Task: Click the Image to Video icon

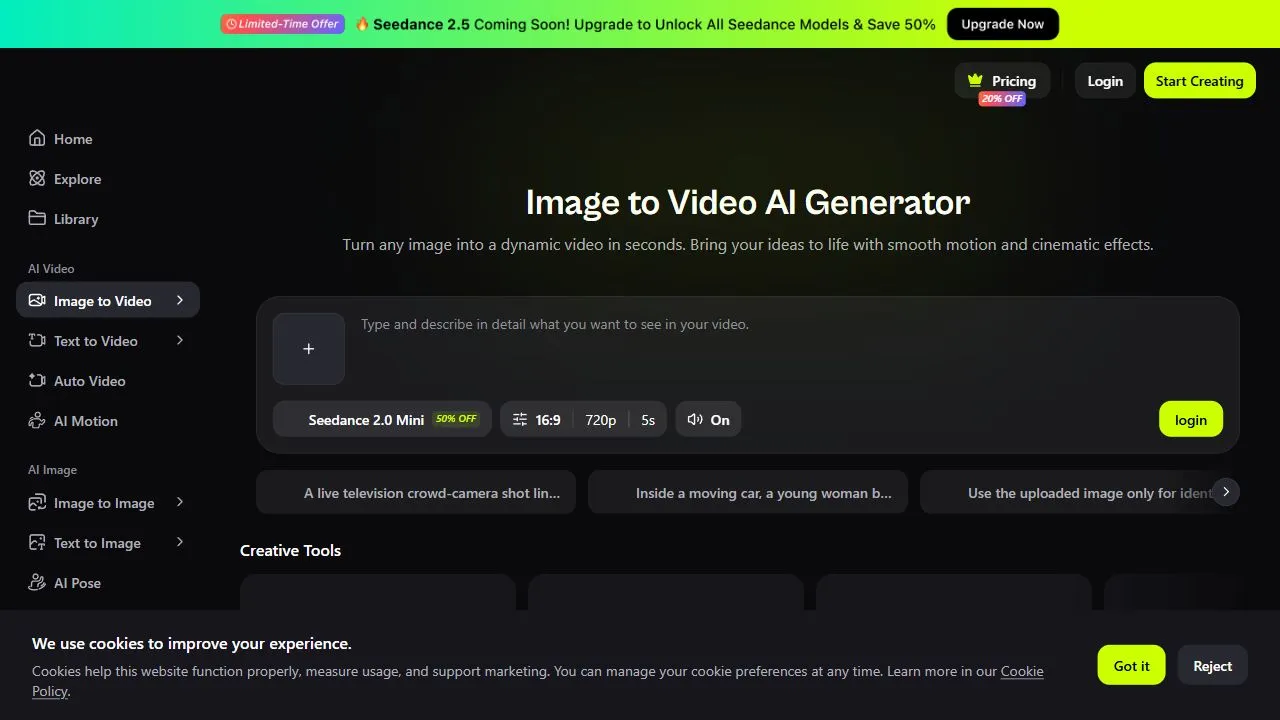Action: (x=37, y=301)
